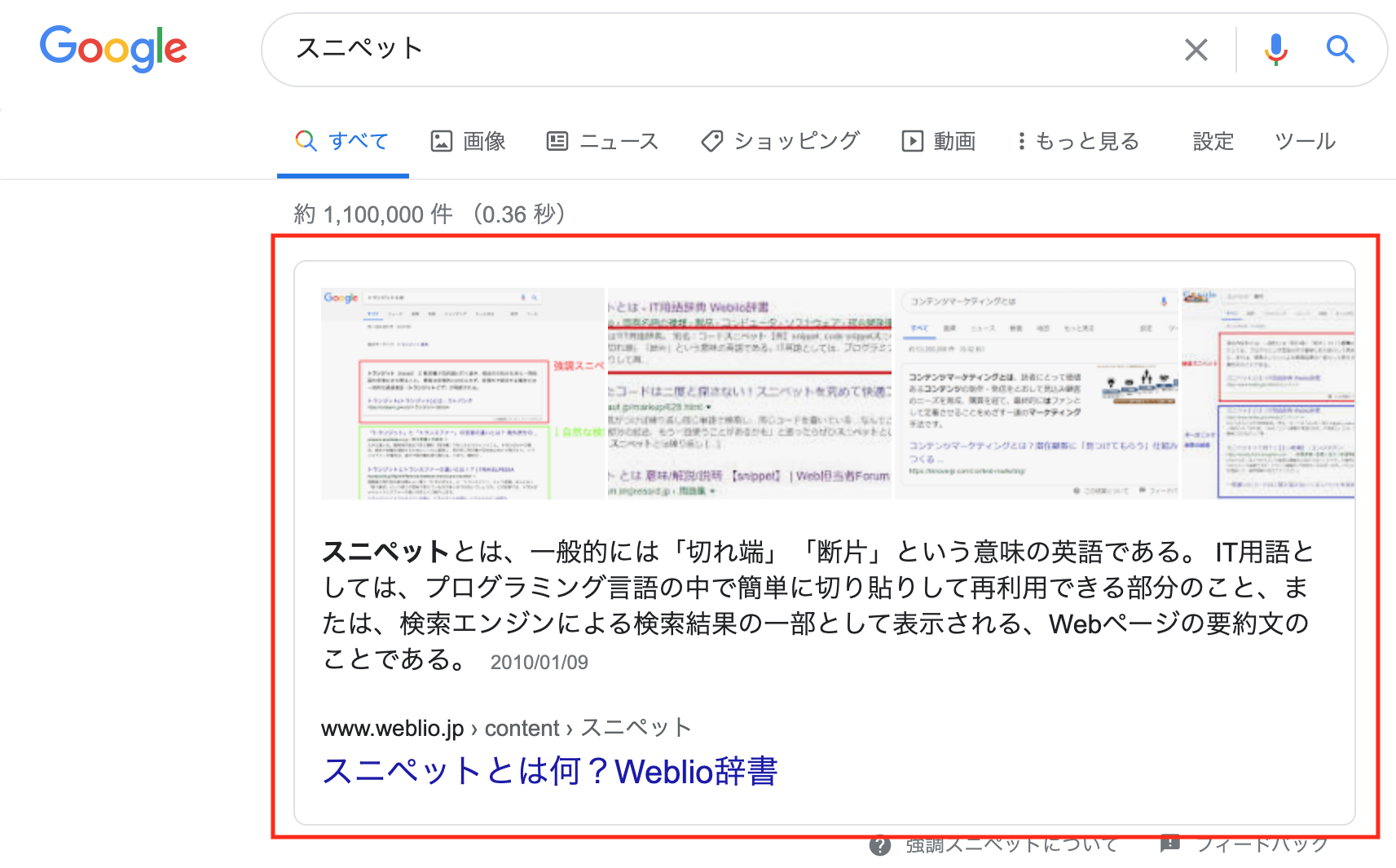Screen dimensions: 1396x868
Task: Open second thumbnail showing Weblio辞書 text
Action: pyautogui.click(x=750, y=394)
